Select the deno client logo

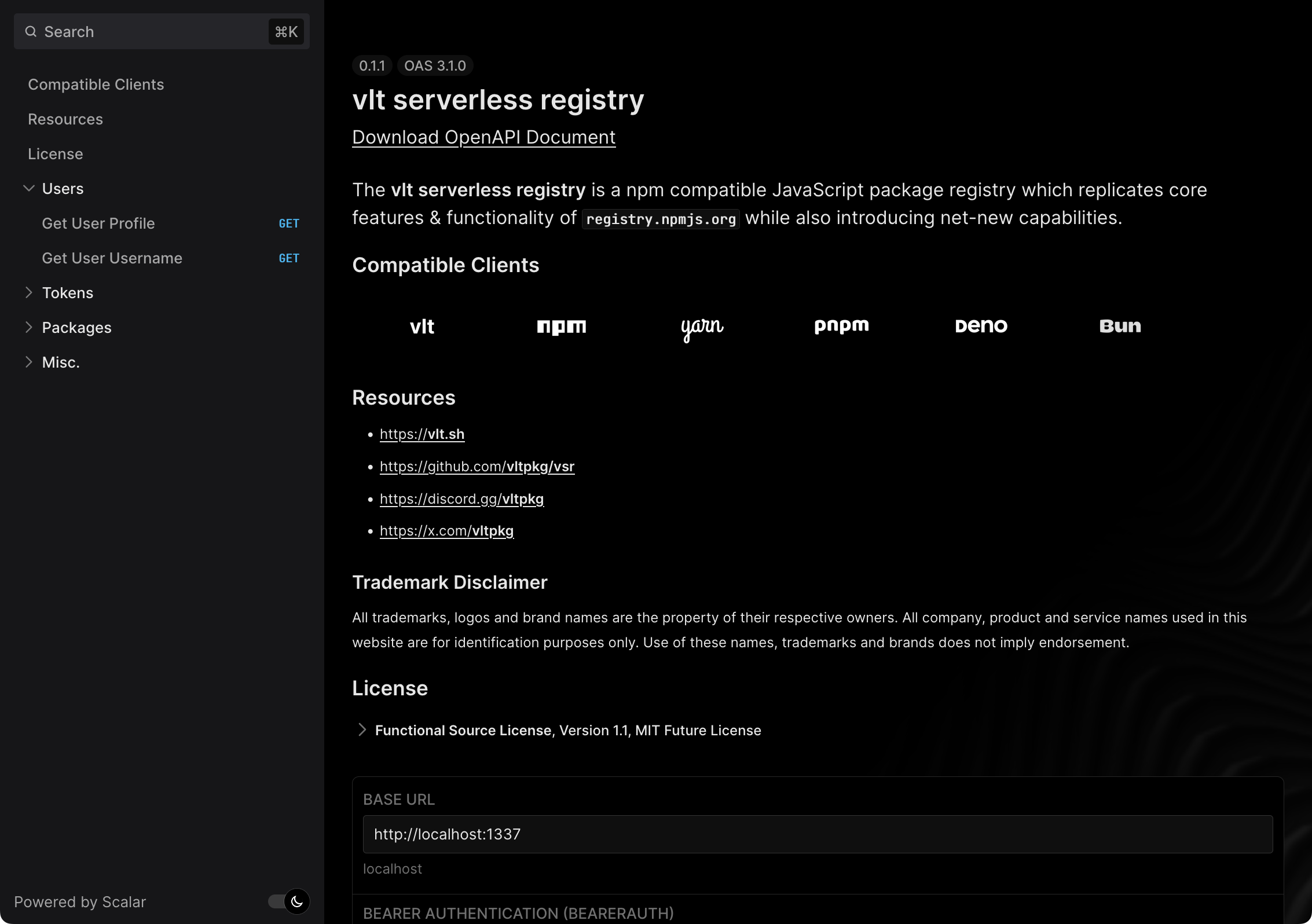(981, 326)
